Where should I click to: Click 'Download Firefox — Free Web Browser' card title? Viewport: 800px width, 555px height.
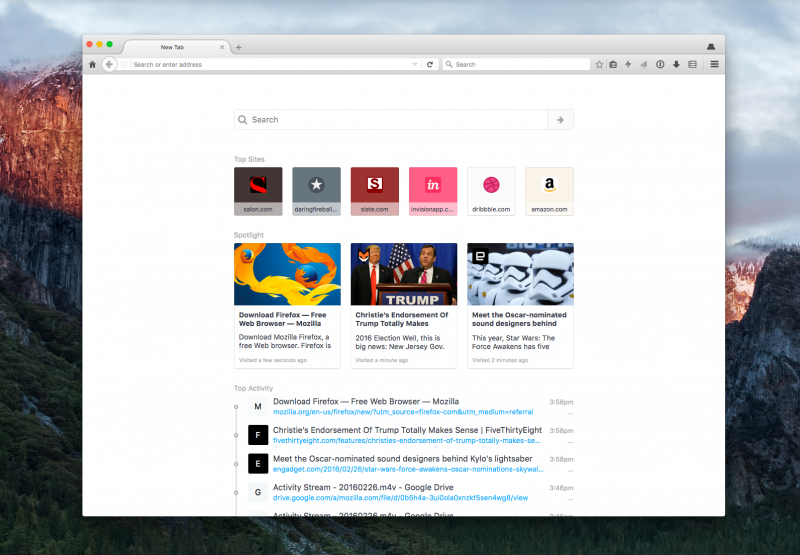(283, 319)
